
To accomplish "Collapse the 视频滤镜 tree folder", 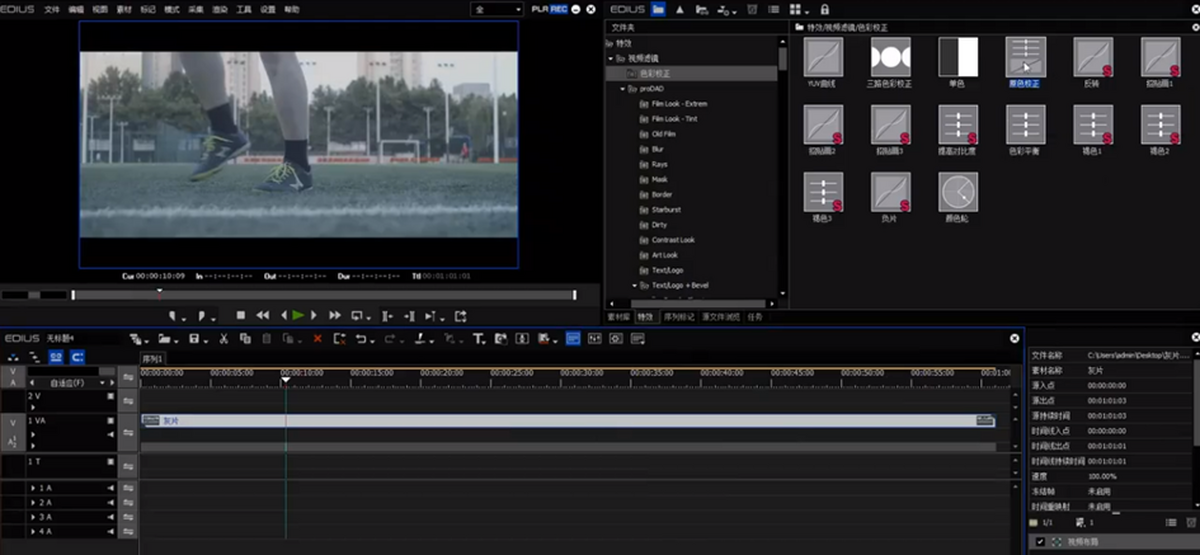I will pyautogui.click(x=611, y=59).
